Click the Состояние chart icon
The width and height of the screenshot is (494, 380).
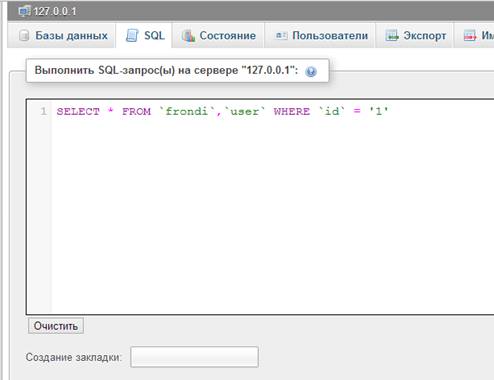pos(189,36)
